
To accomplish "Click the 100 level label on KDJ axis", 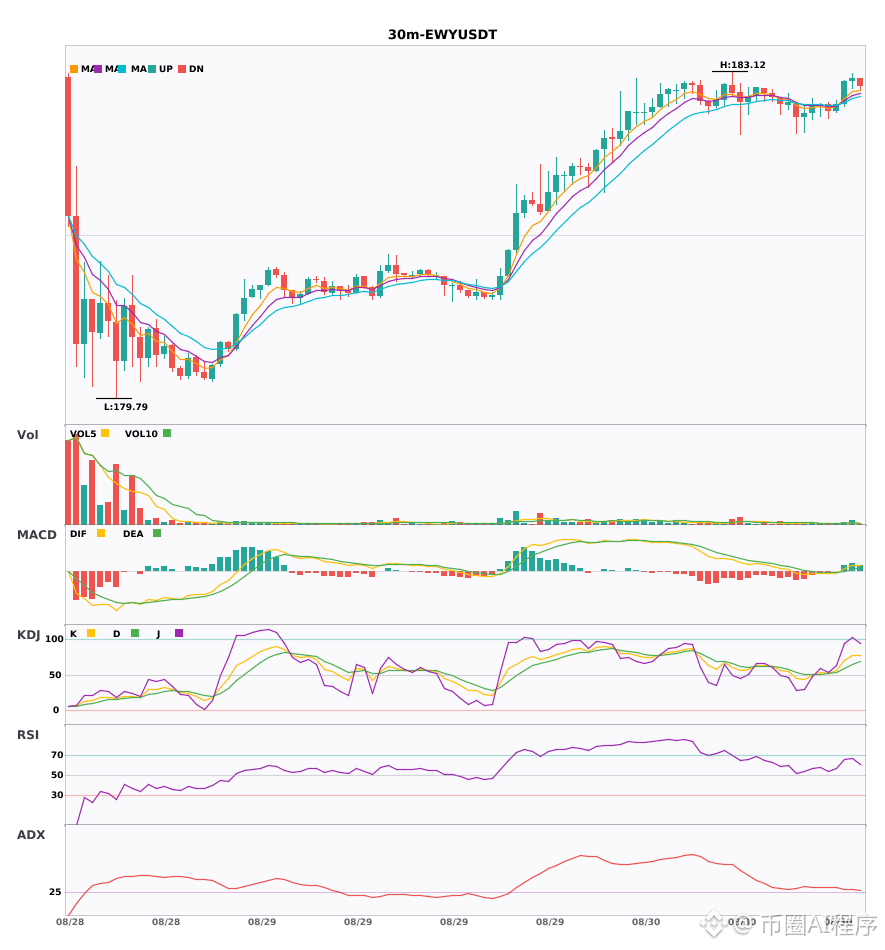I will point(54,639).
